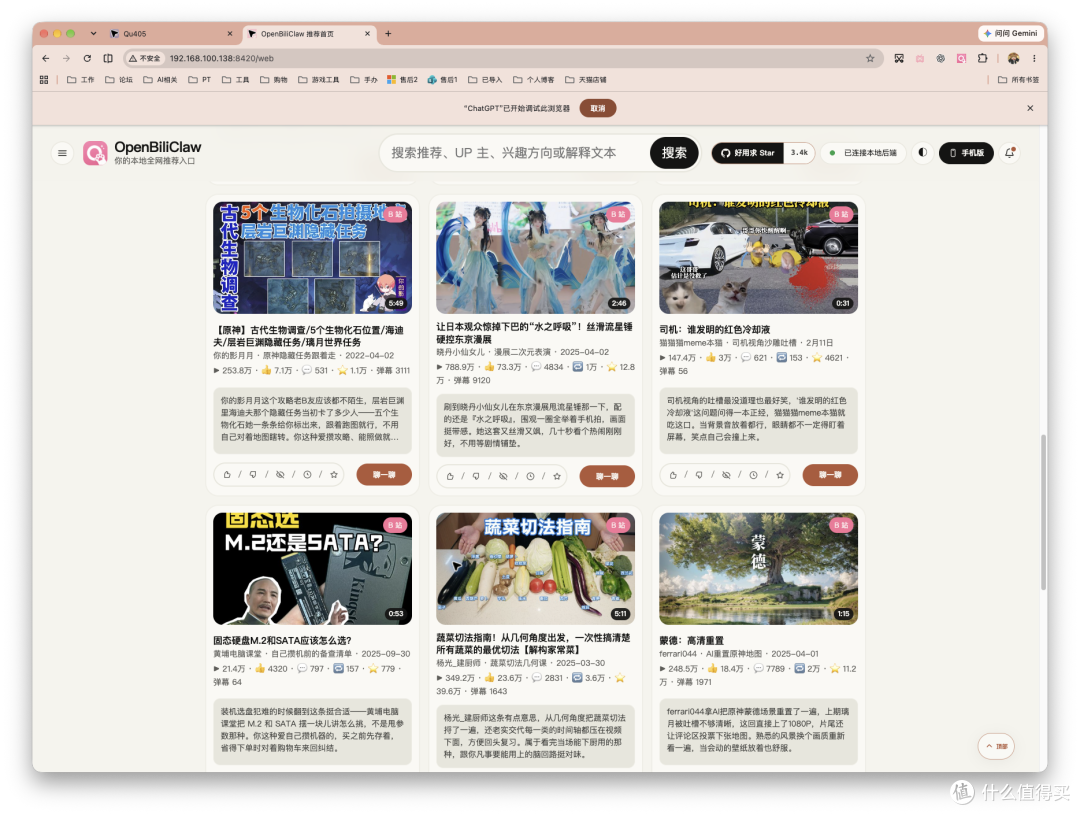Open a new browser tab

(x=388, y=34)
